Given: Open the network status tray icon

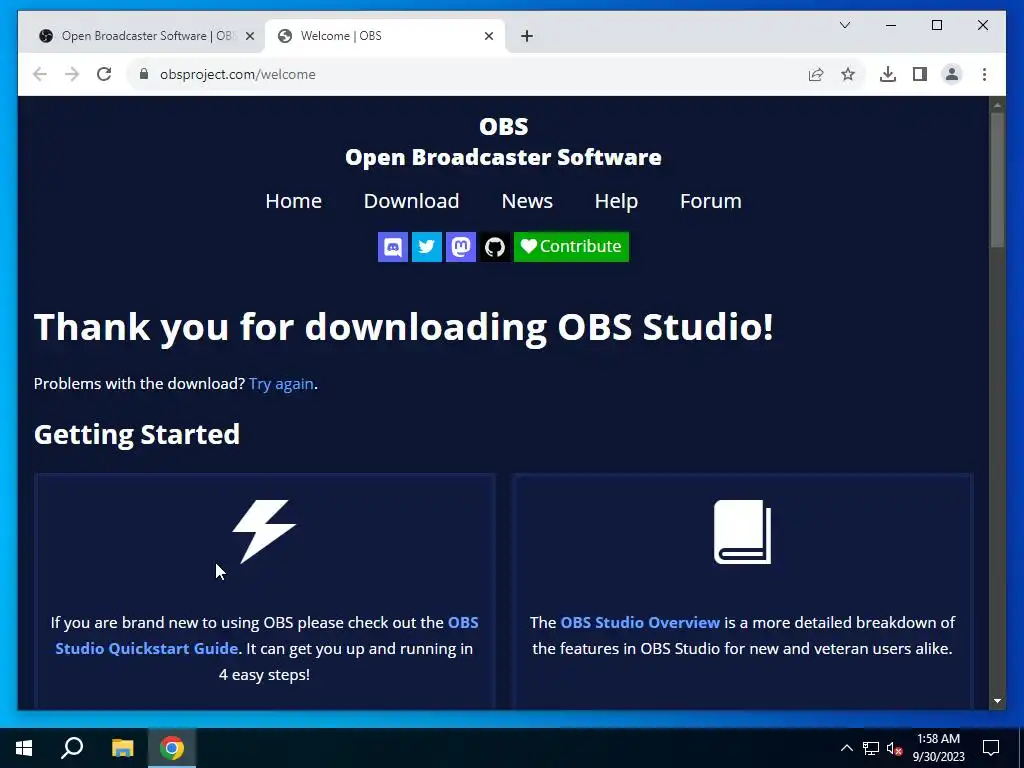Looking at the screenshot, I should (x=871, y=748).
